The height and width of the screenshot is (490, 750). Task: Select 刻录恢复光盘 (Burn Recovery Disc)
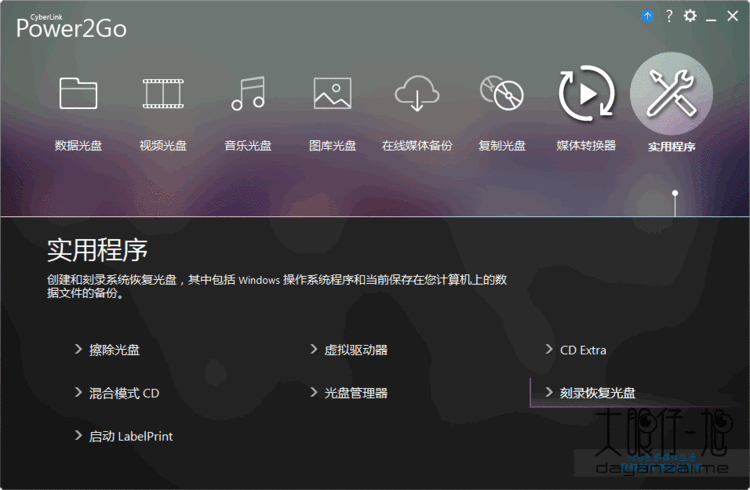click(597, 393)
